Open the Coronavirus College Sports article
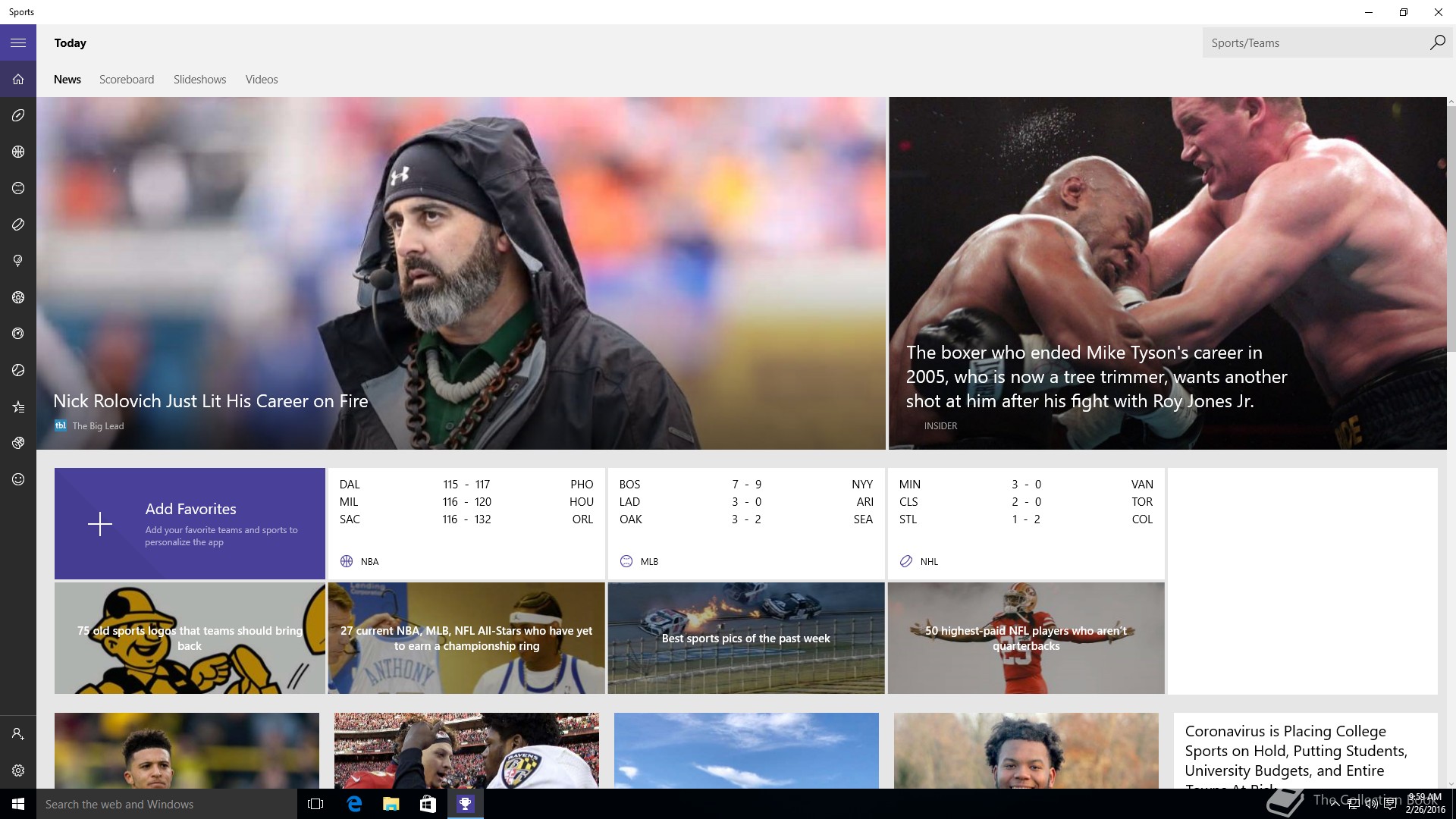This screenshot has height=819, width=1456. [1305, 751]
